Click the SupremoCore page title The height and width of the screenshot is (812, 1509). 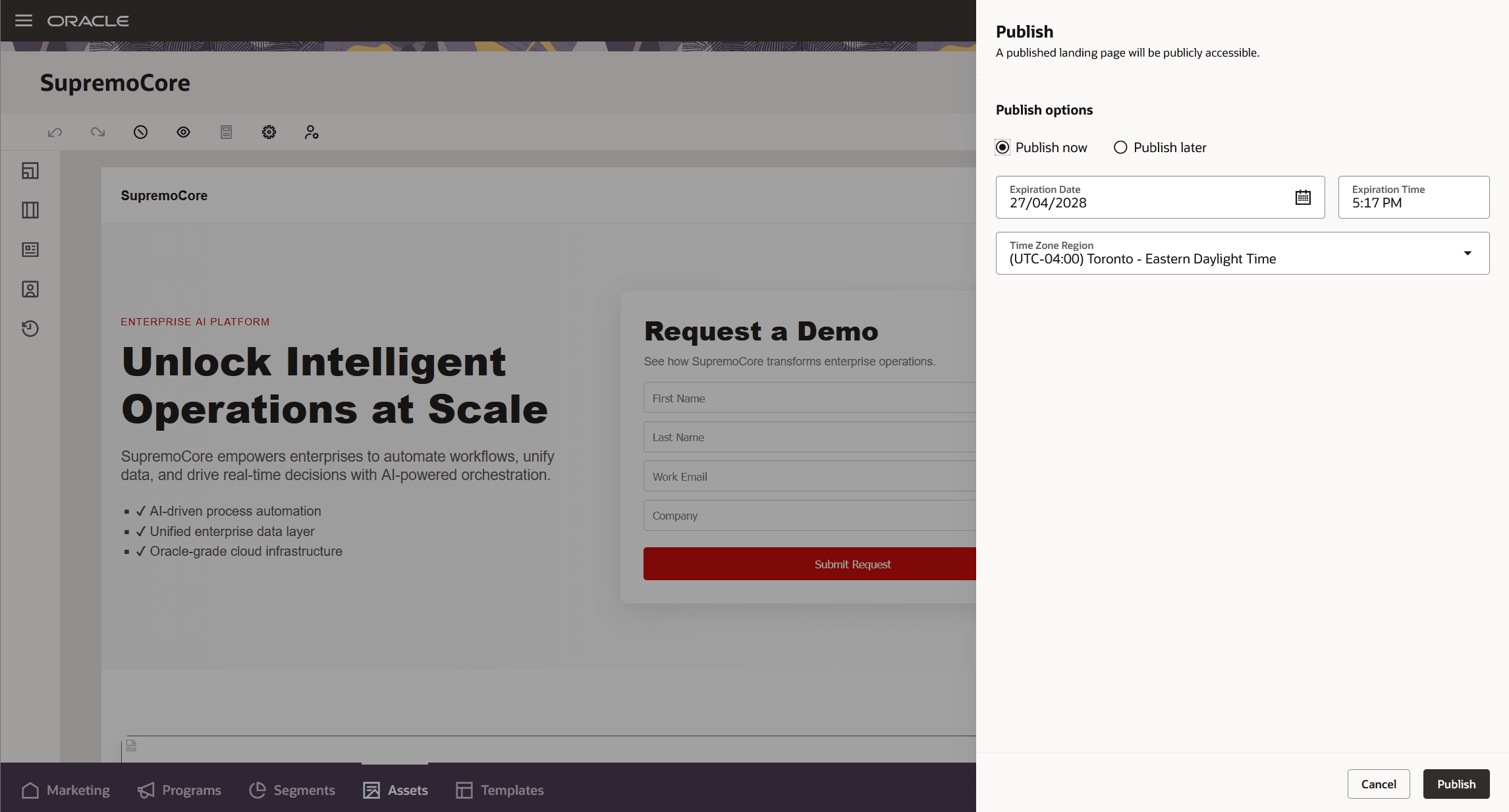click(115, 83)
